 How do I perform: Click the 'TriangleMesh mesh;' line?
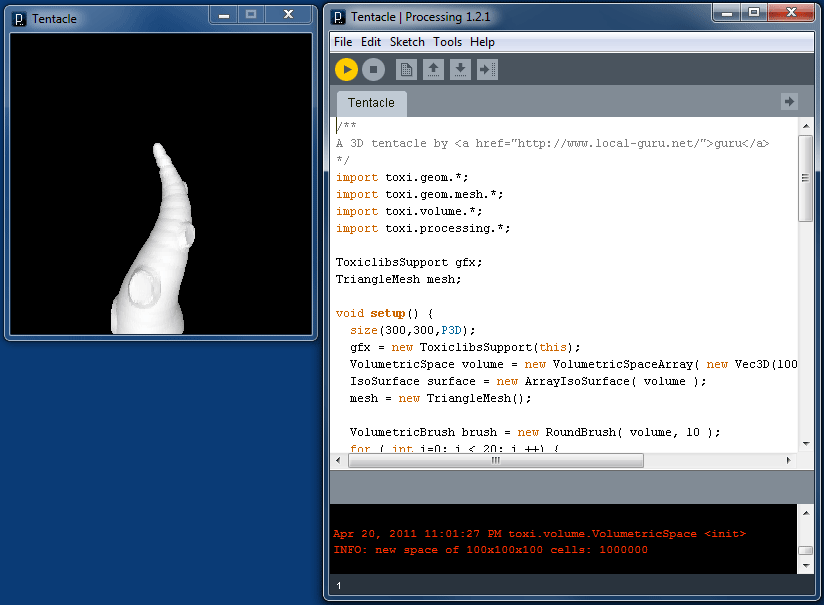(x=398, y=279)
